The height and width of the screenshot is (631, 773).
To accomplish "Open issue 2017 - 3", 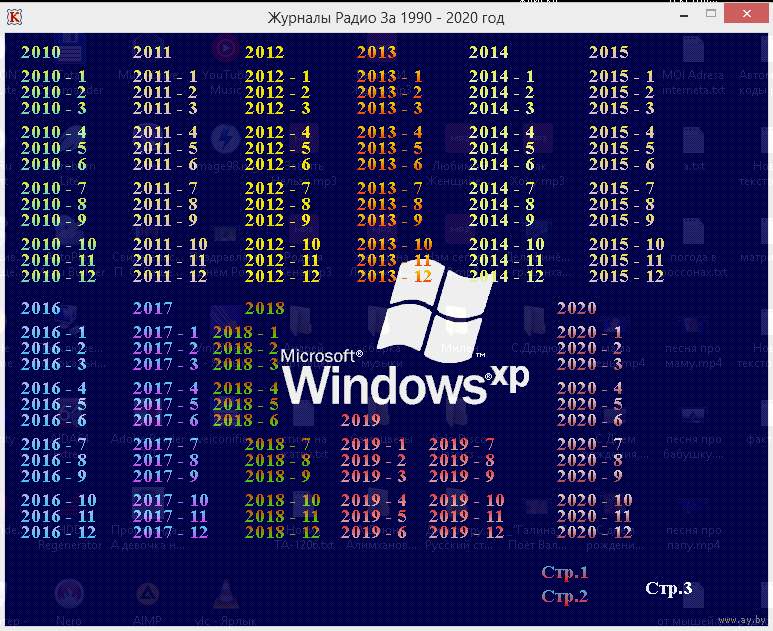I will (x=165, y=364).
